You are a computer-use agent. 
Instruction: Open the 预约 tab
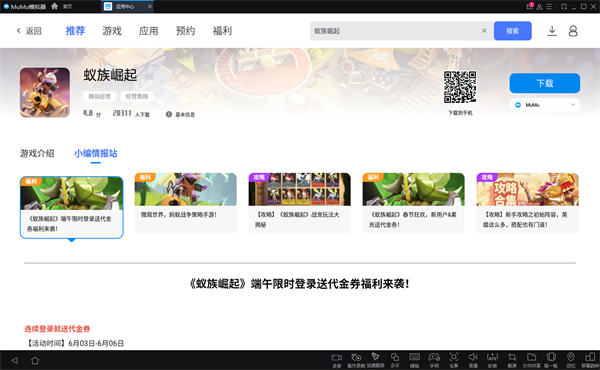tap(186, 31)
